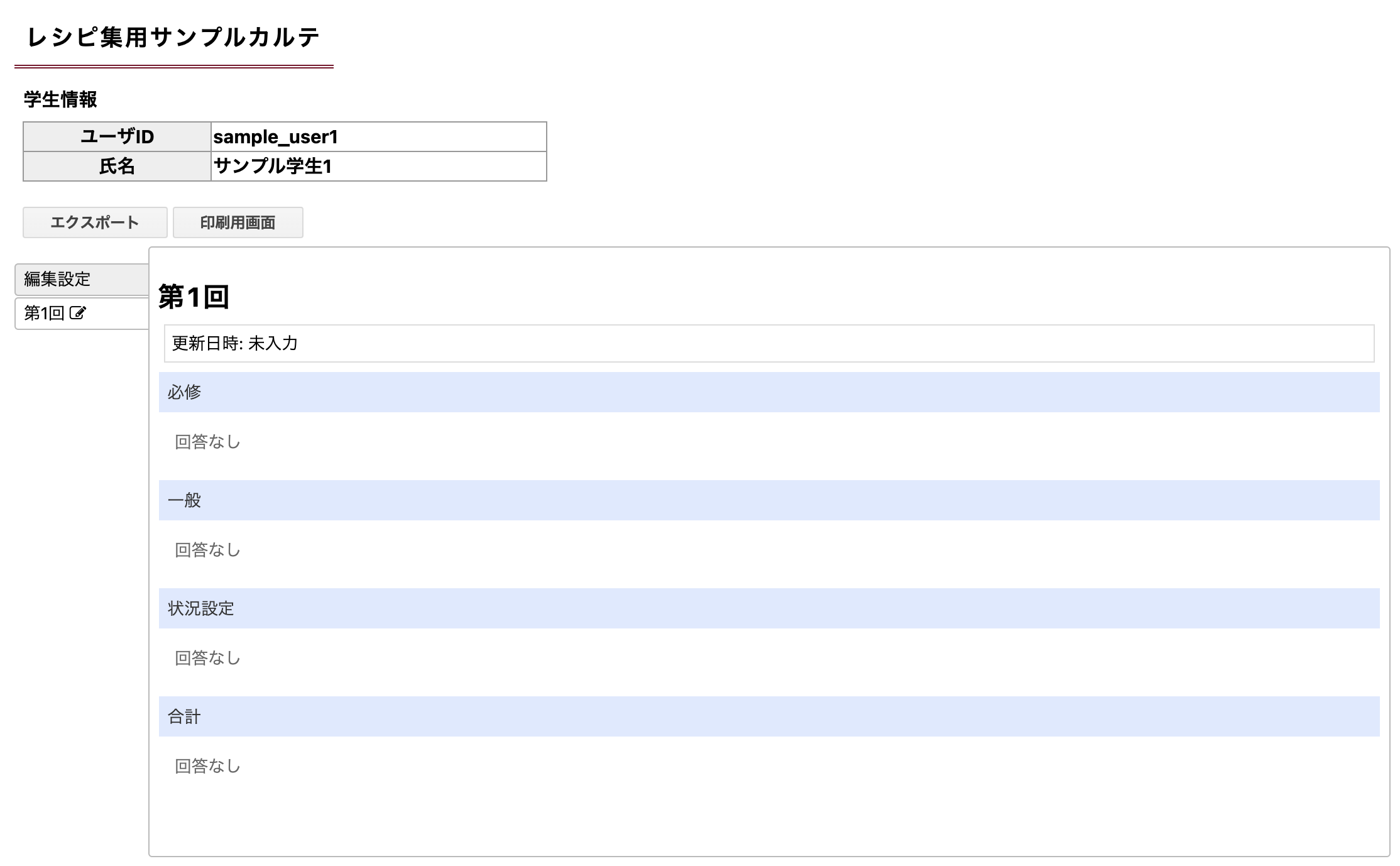Open the 編集設定 tab

(82, 279)
